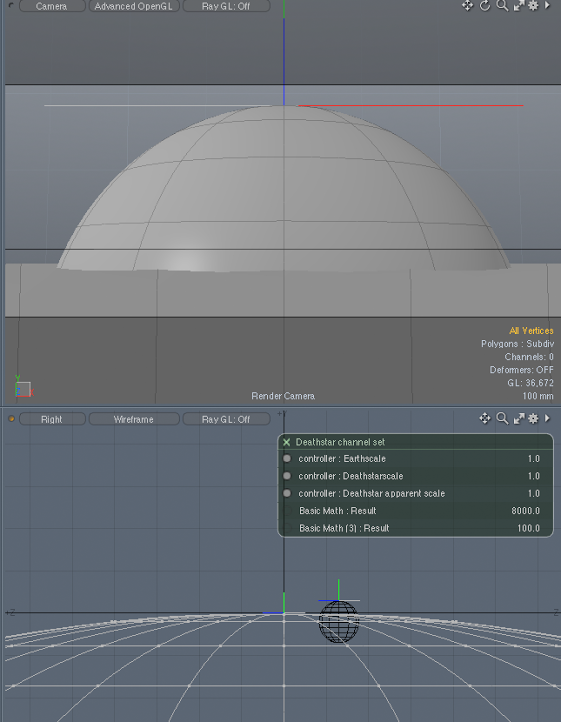Open the Right viewport gear settings
This screenshot has width=561, height=722.
coord(533,418)
